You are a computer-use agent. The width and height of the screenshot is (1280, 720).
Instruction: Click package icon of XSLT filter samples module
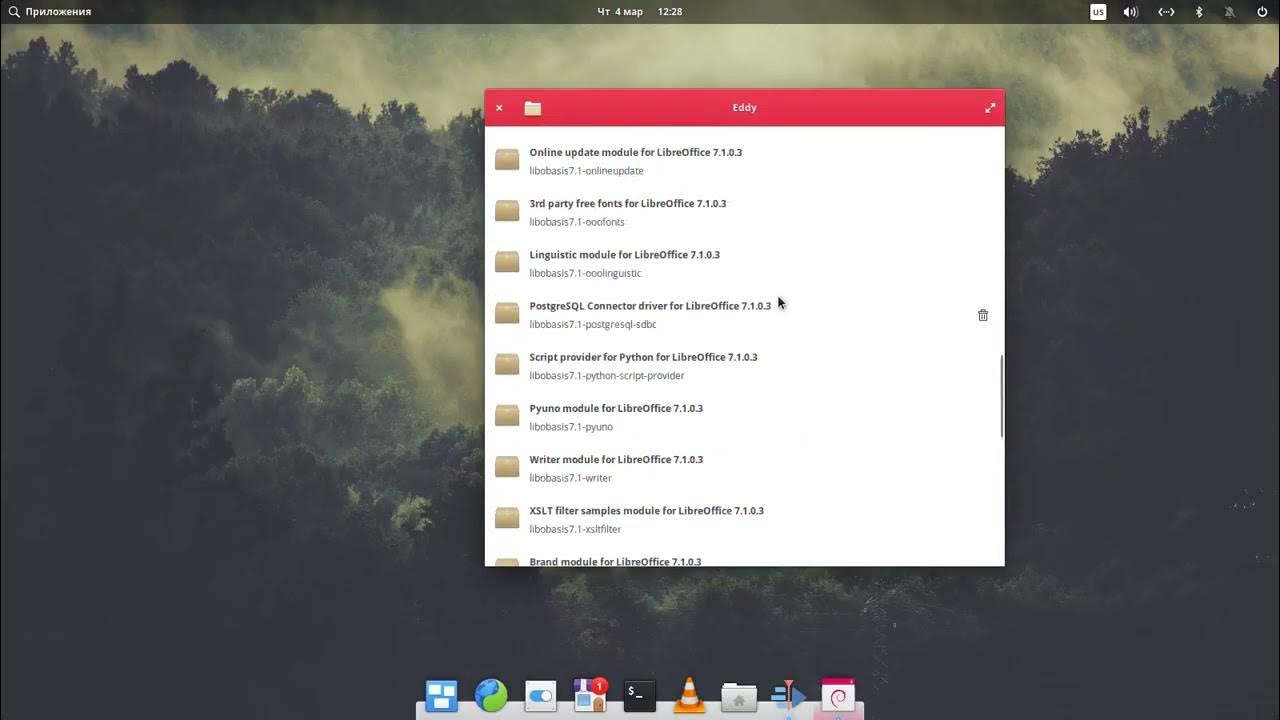[507, 518]
